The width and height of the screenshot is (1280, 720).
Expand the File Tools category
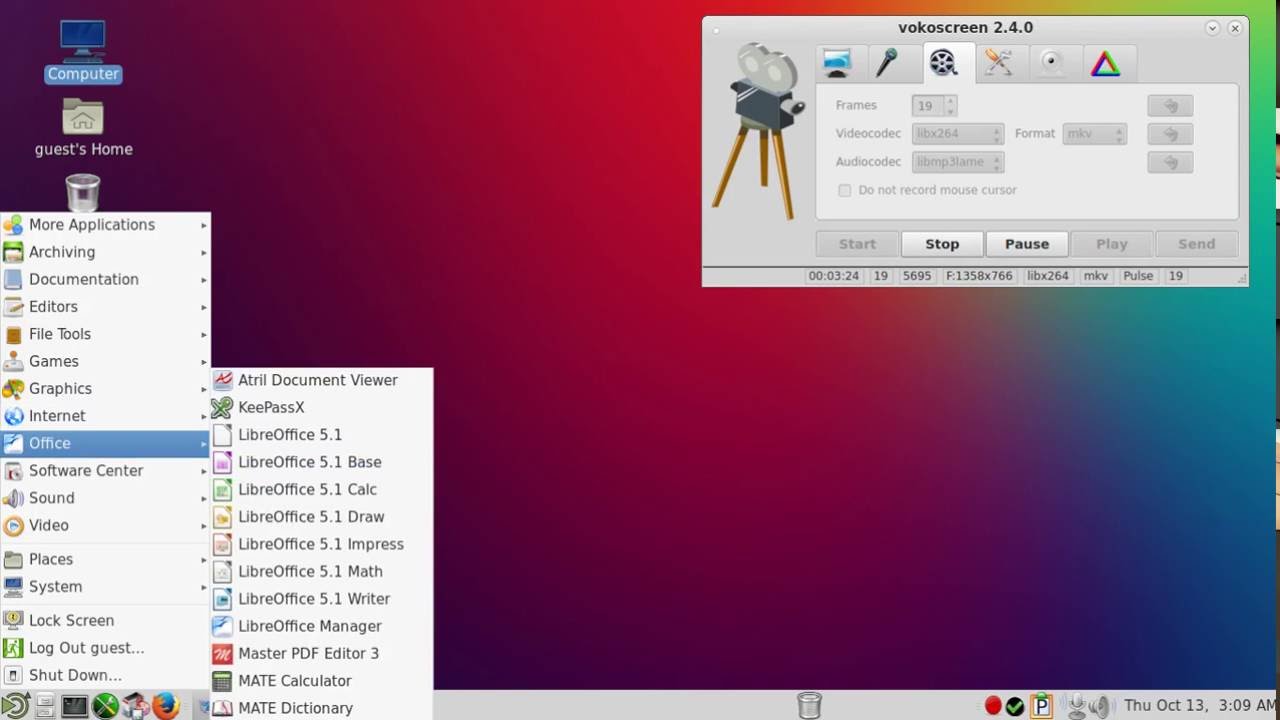pyautogui.click(x=105, y=334)
